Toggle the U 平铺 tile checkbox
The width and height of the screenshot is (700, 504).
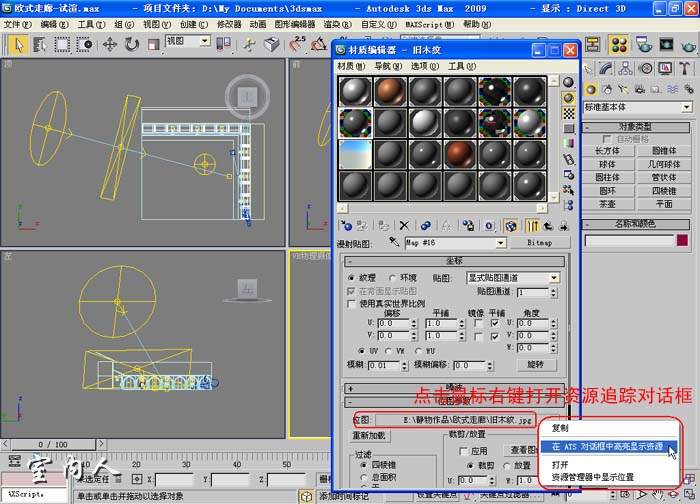pos(495,323)
